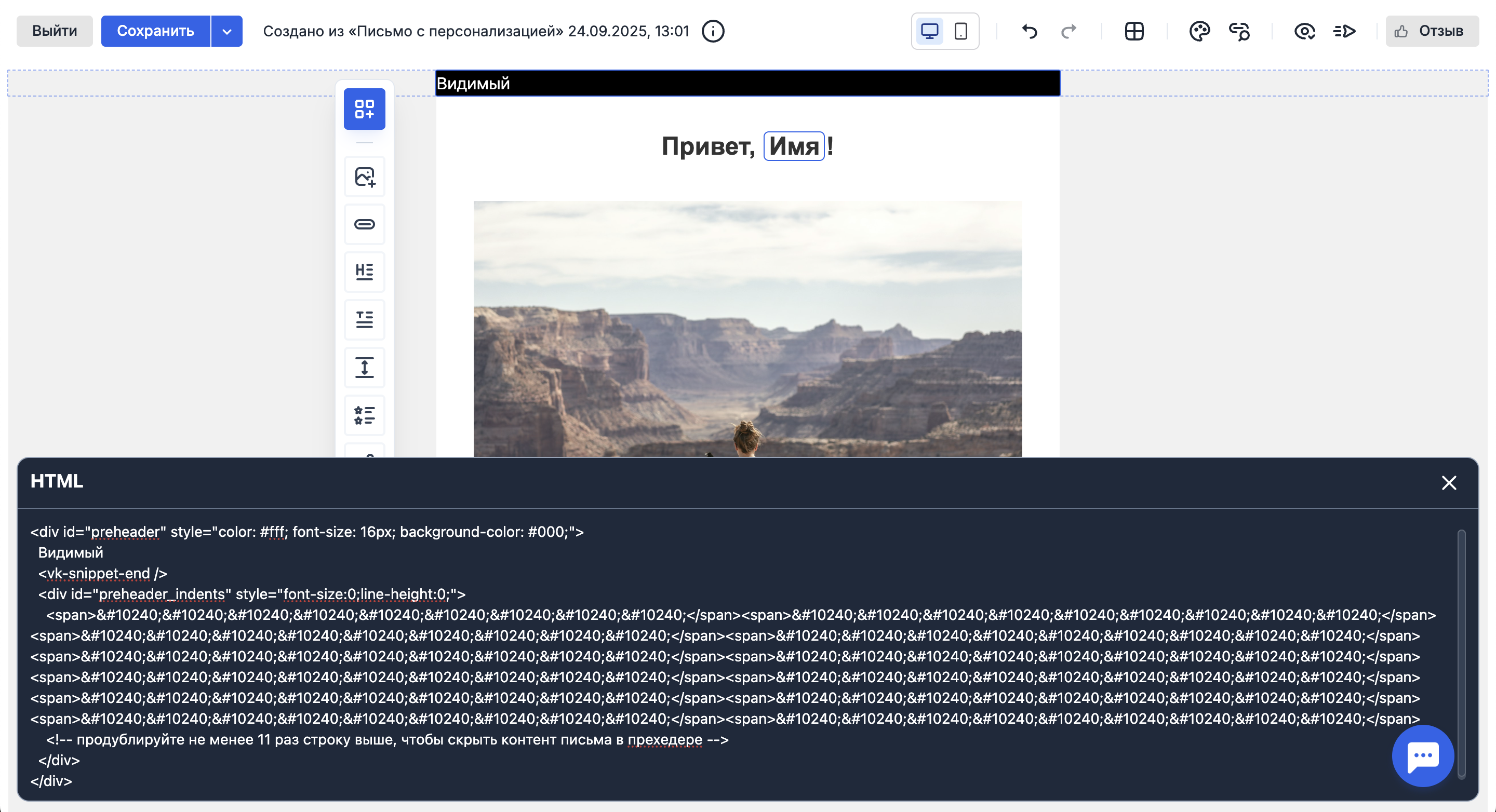1496x812 pixels.
Task: Click the Выйти button
Action: 54,31
